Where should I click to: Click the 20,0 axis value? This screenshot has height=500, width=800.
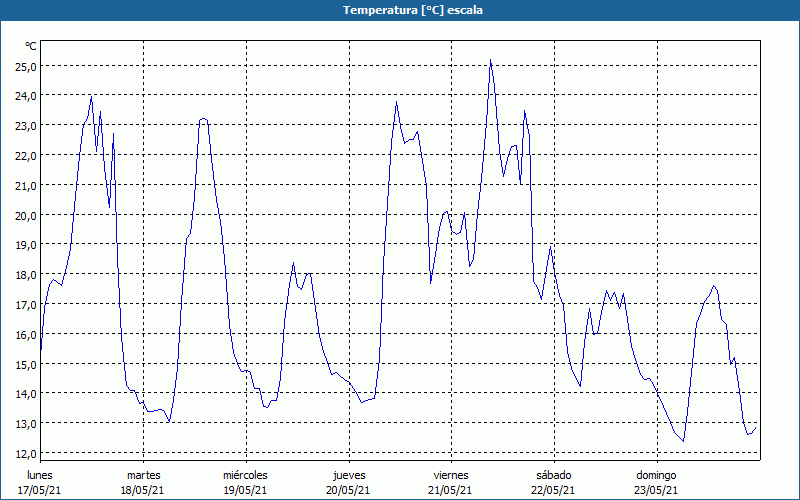(27, 215)
